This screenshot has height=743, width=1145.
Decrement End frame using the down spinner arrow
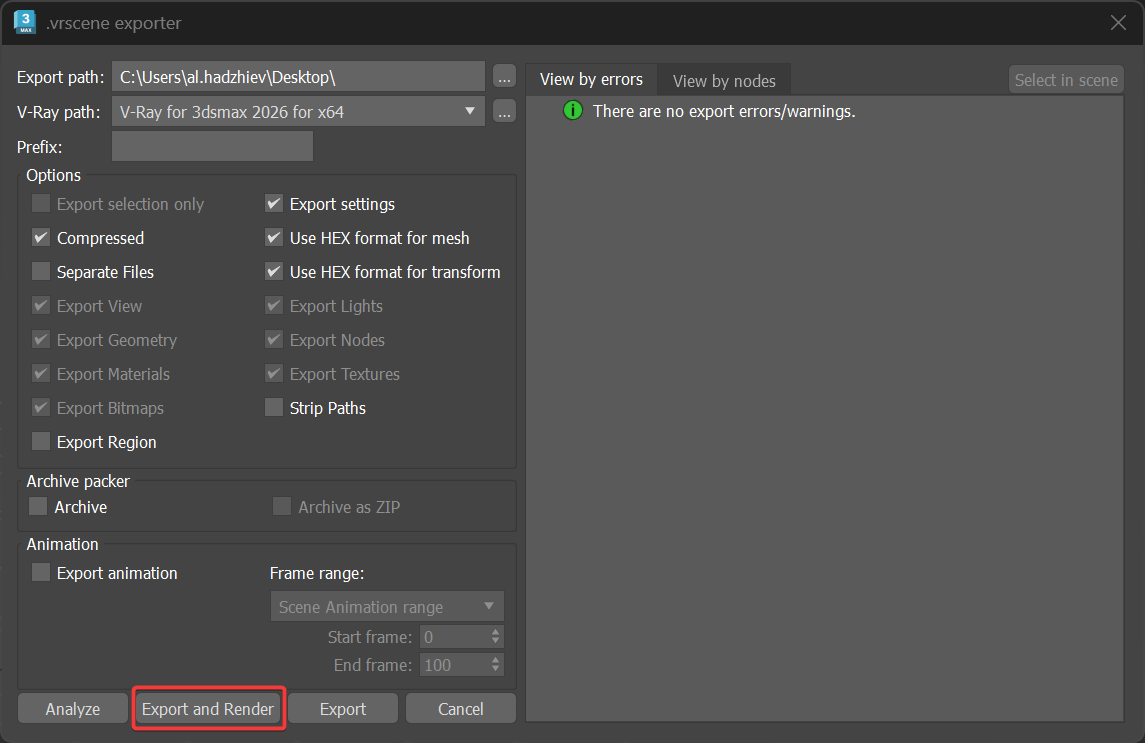tap(496, 669)
